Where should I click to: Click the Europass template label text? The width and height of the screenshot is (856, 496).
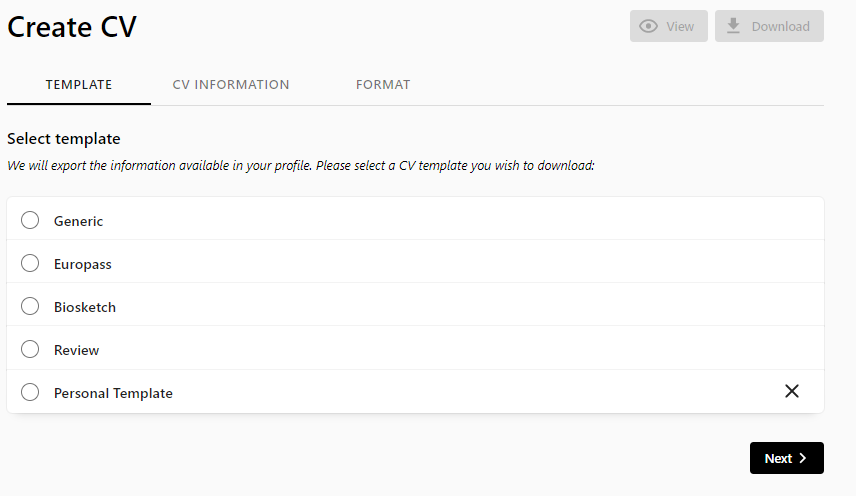(82, 264)
